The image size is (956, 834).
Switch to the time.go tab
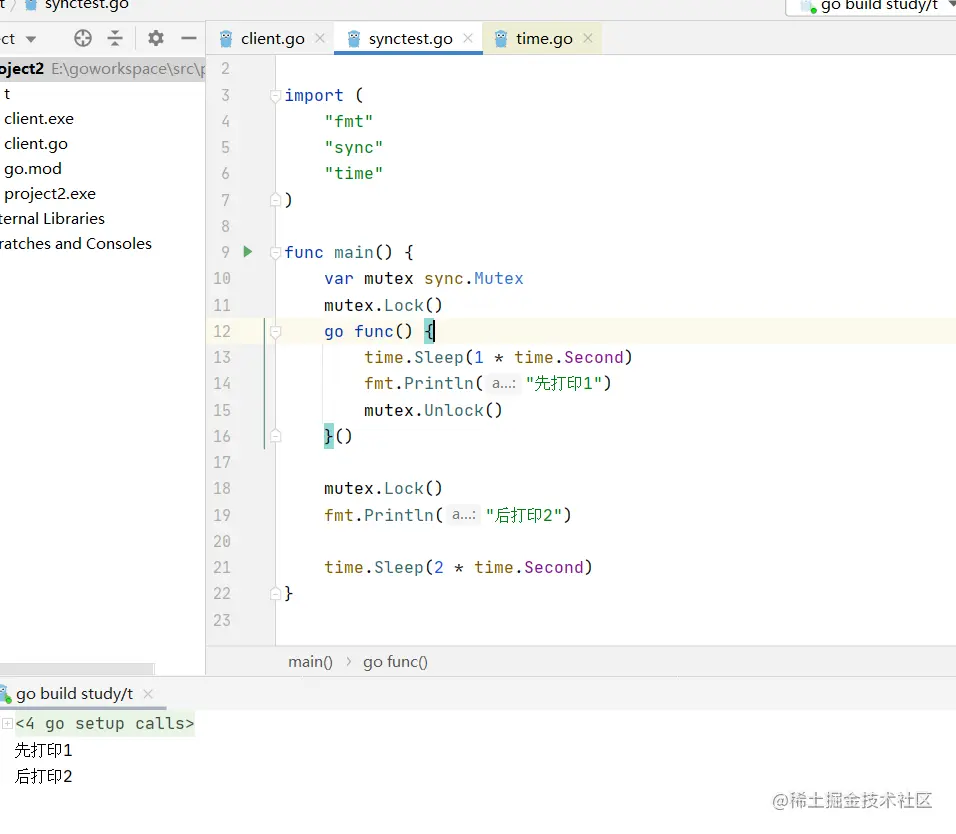pos(543,39)
